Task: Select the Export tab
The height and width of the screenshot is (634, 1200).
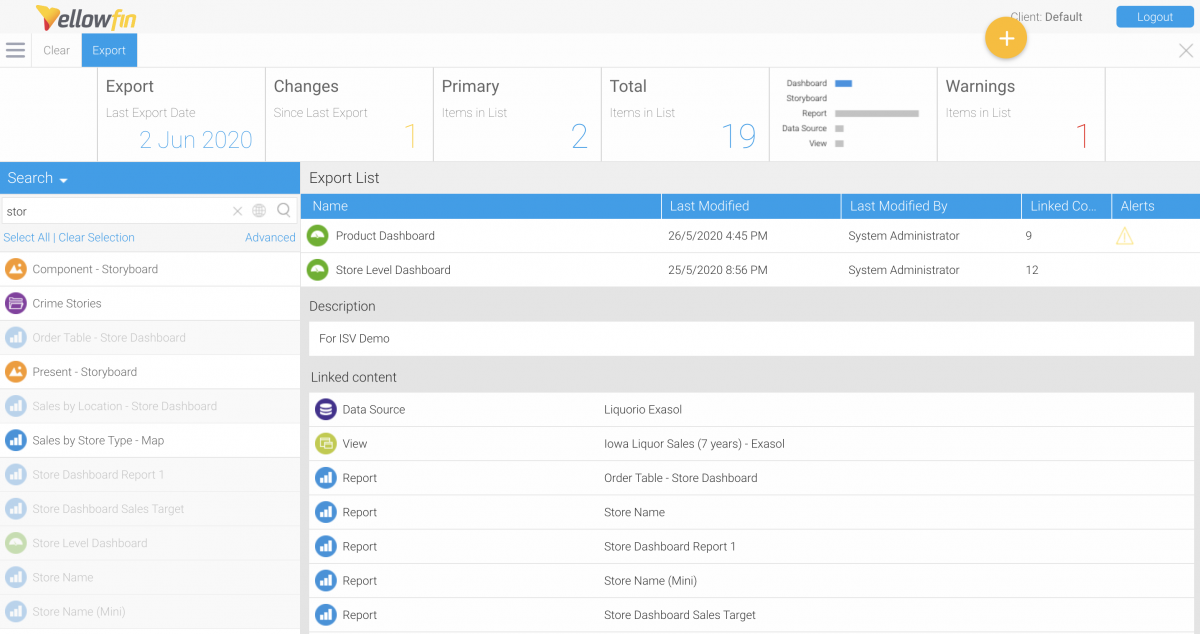Action: (x=109, y=51)
